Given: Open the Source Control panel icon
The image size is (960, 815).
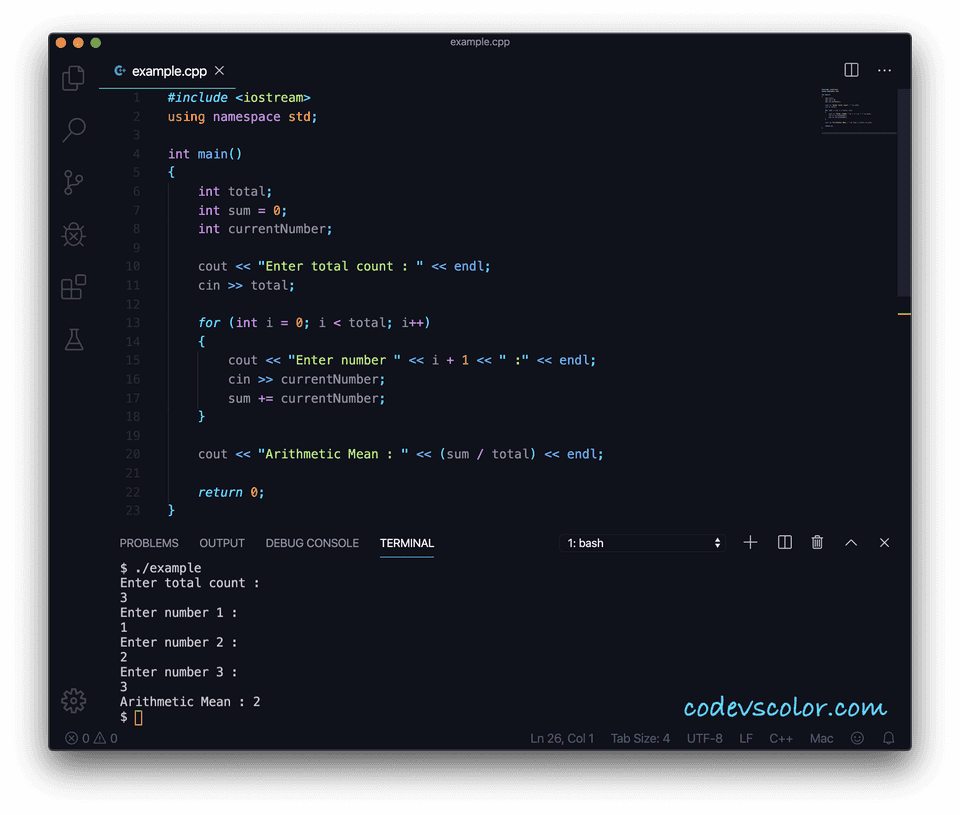Looking at the screenshot, I should (73, 182).
